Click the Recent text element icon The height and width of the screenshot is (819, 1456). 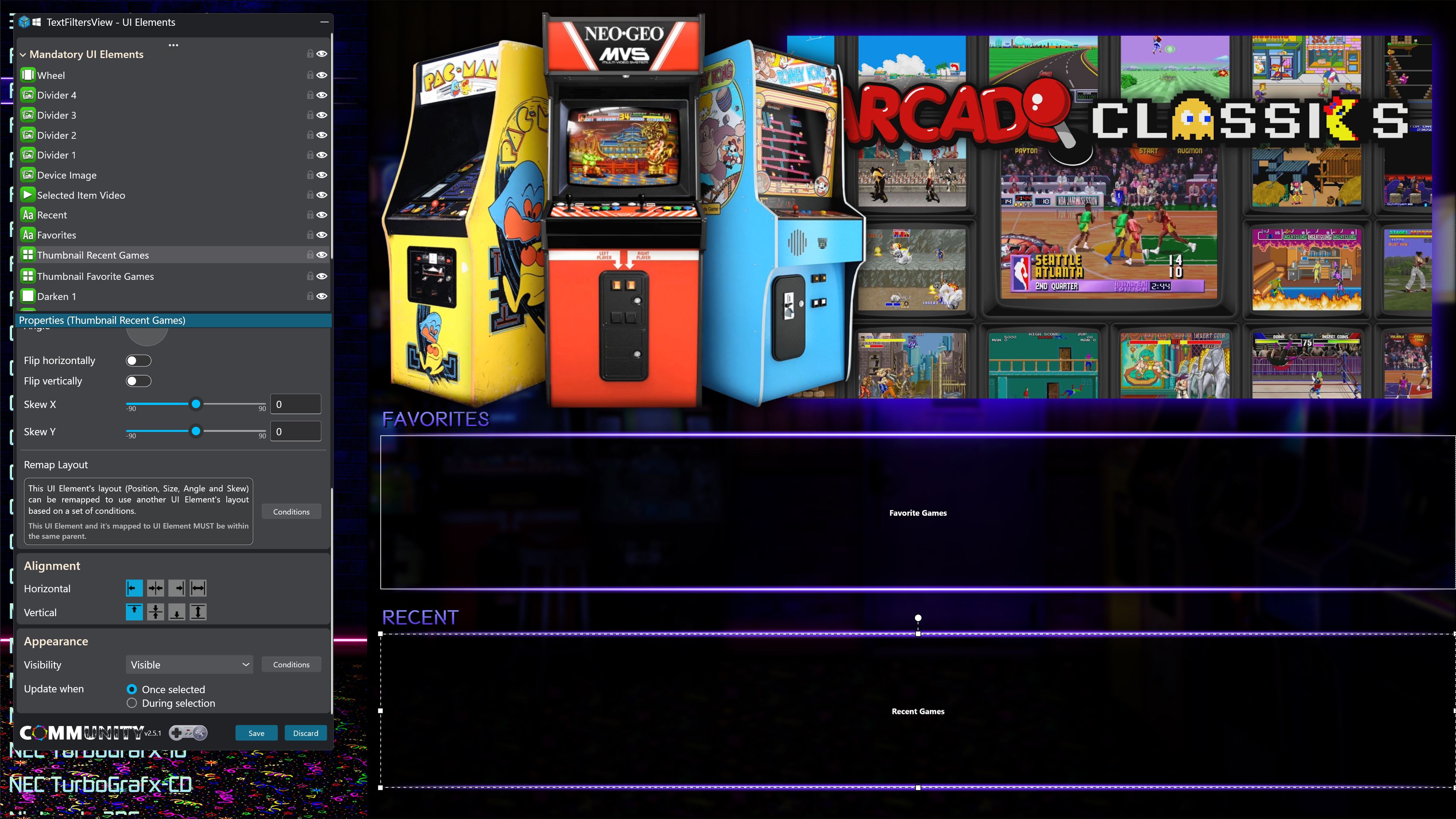click(28, 215)
